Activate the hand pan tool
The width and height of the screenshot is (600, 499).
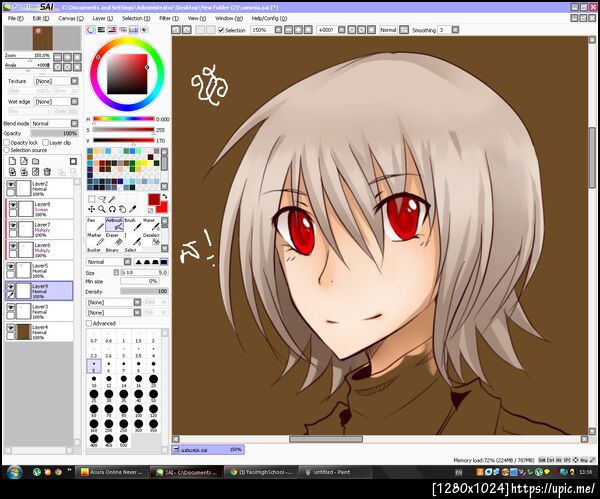(x=122, y=209)
